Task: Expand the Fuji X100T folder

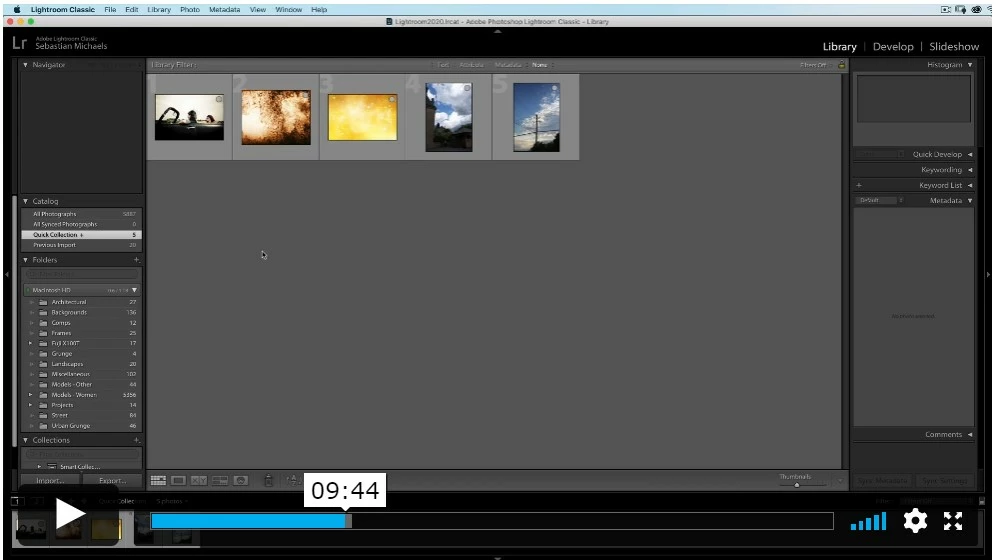Action: (30, 343)
